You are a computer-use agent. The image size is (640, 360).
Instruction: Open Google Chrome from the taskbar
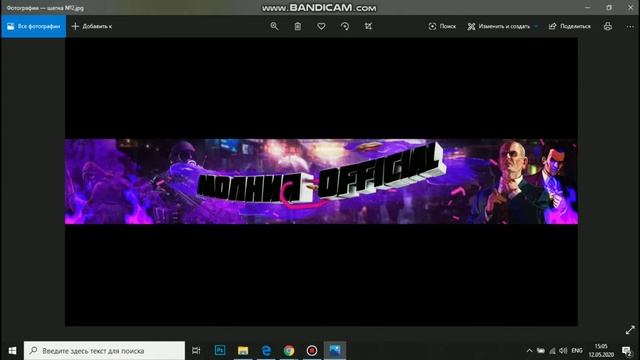pos(289,351)
